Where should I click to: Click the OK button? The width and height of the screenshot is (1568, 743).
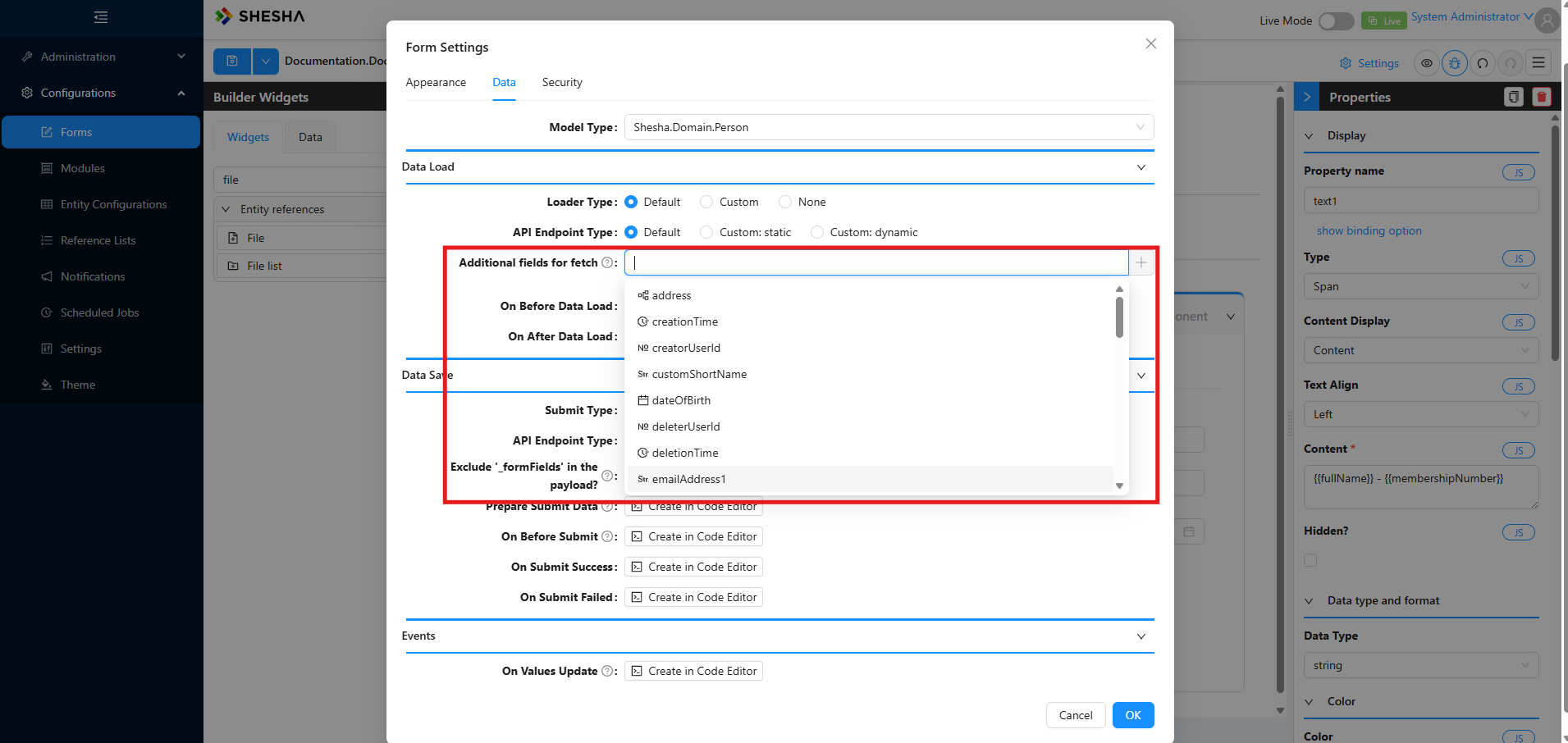[x=1133, y=715]
